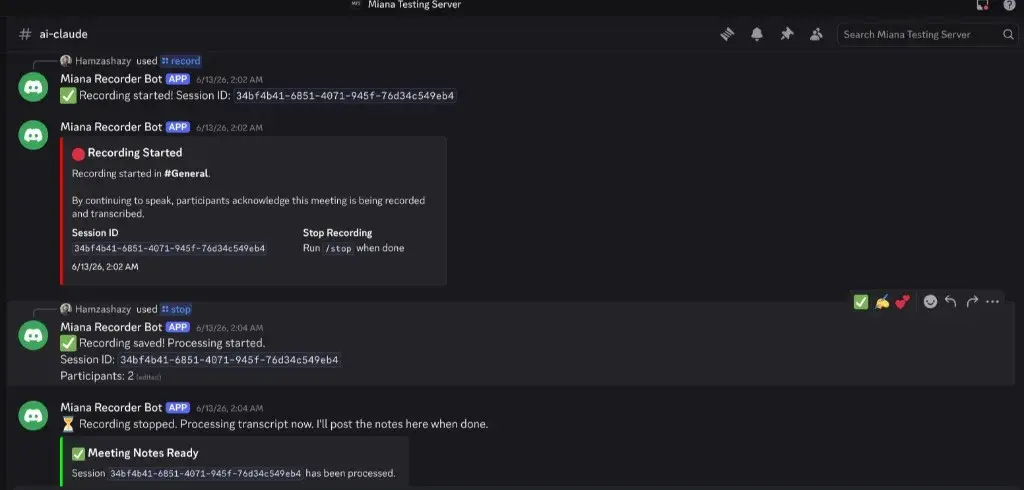Open the inbox icon at top right
This screenshot has width=1024, height=490.
(x=982, y=5)
